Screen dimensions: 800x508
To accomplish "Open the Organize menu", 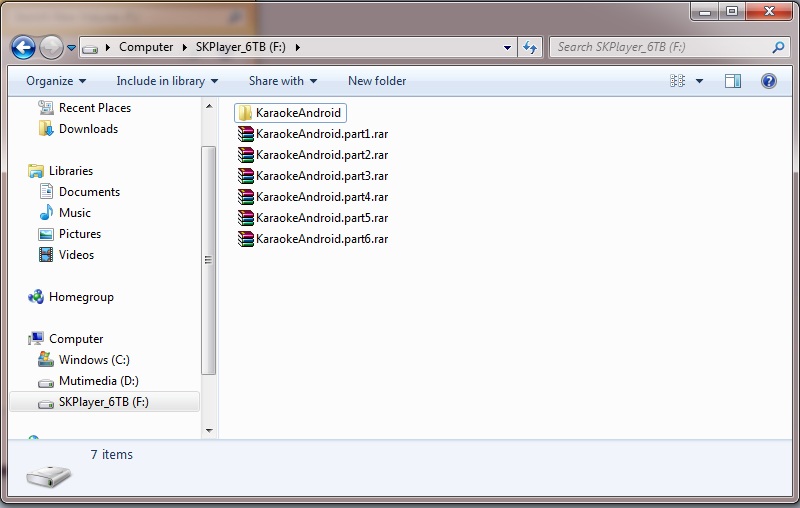I will click(56, 81).
